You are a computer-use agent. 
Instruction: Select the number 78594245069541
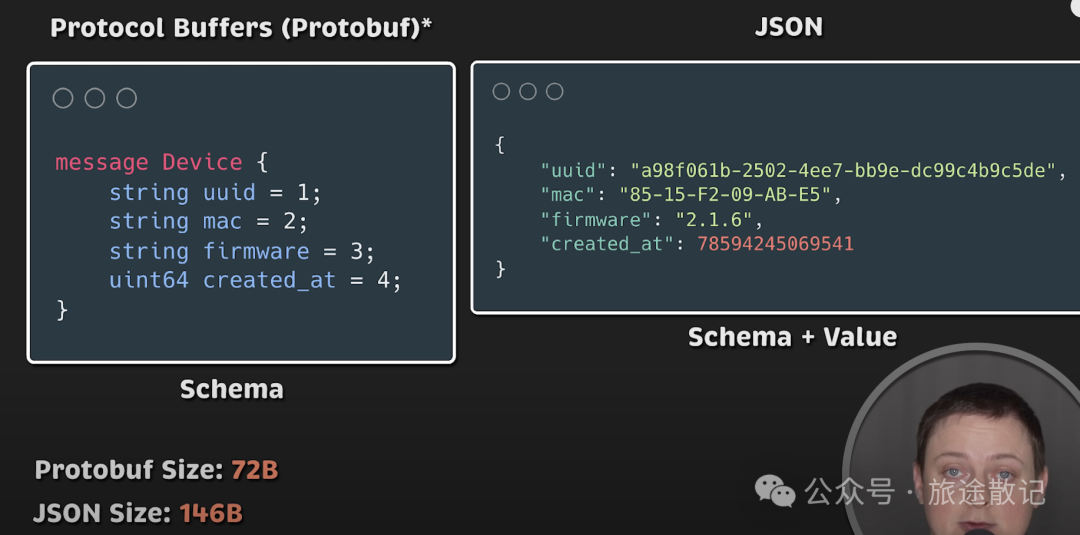[776, 244]
